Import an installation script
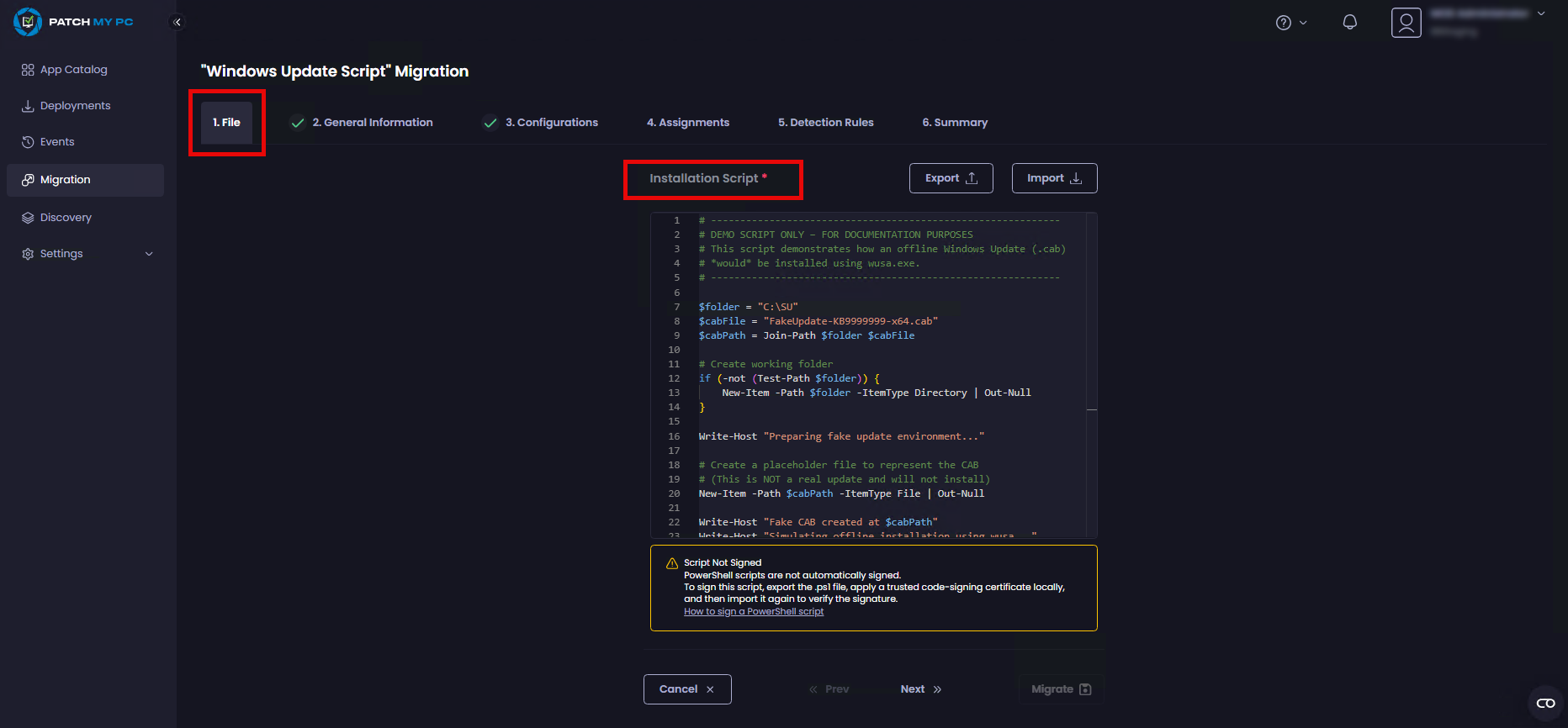The width and height of the screenshot is (1568, 728). 1055,178
